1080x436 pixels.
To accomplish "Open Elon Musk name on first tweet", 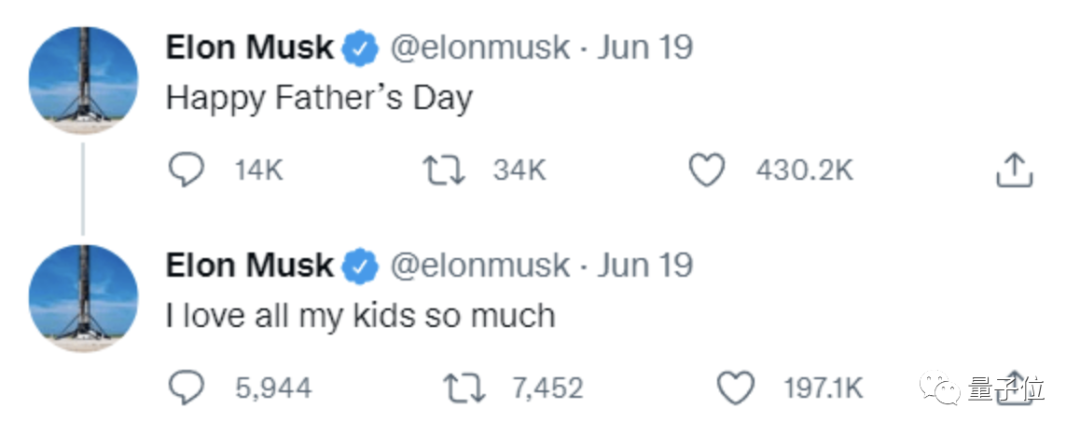I will 249,47.
